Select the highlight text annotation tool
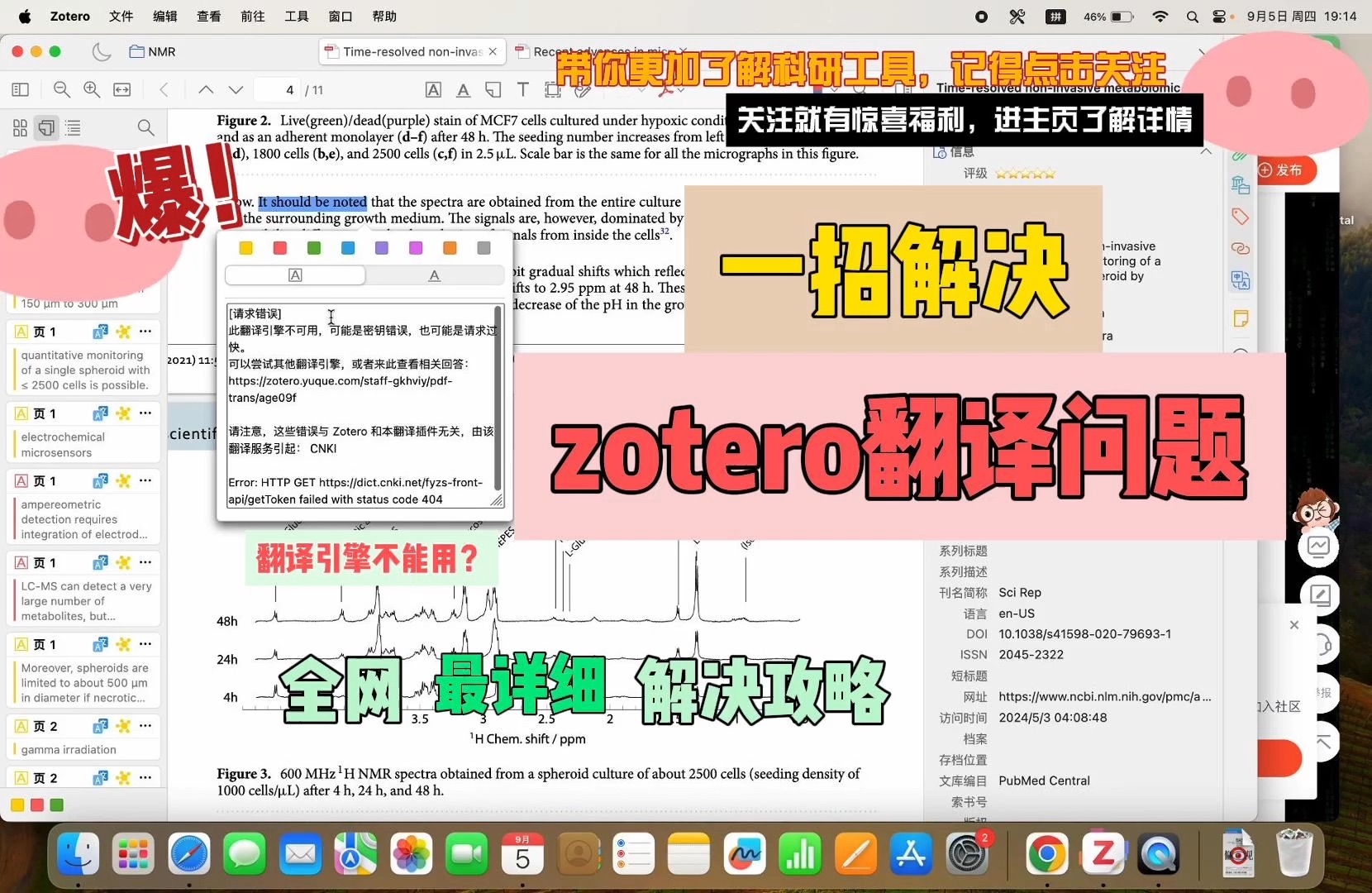Image resolution: width=1372 pixels, height=893 pixels. click(x=433, y=89)
